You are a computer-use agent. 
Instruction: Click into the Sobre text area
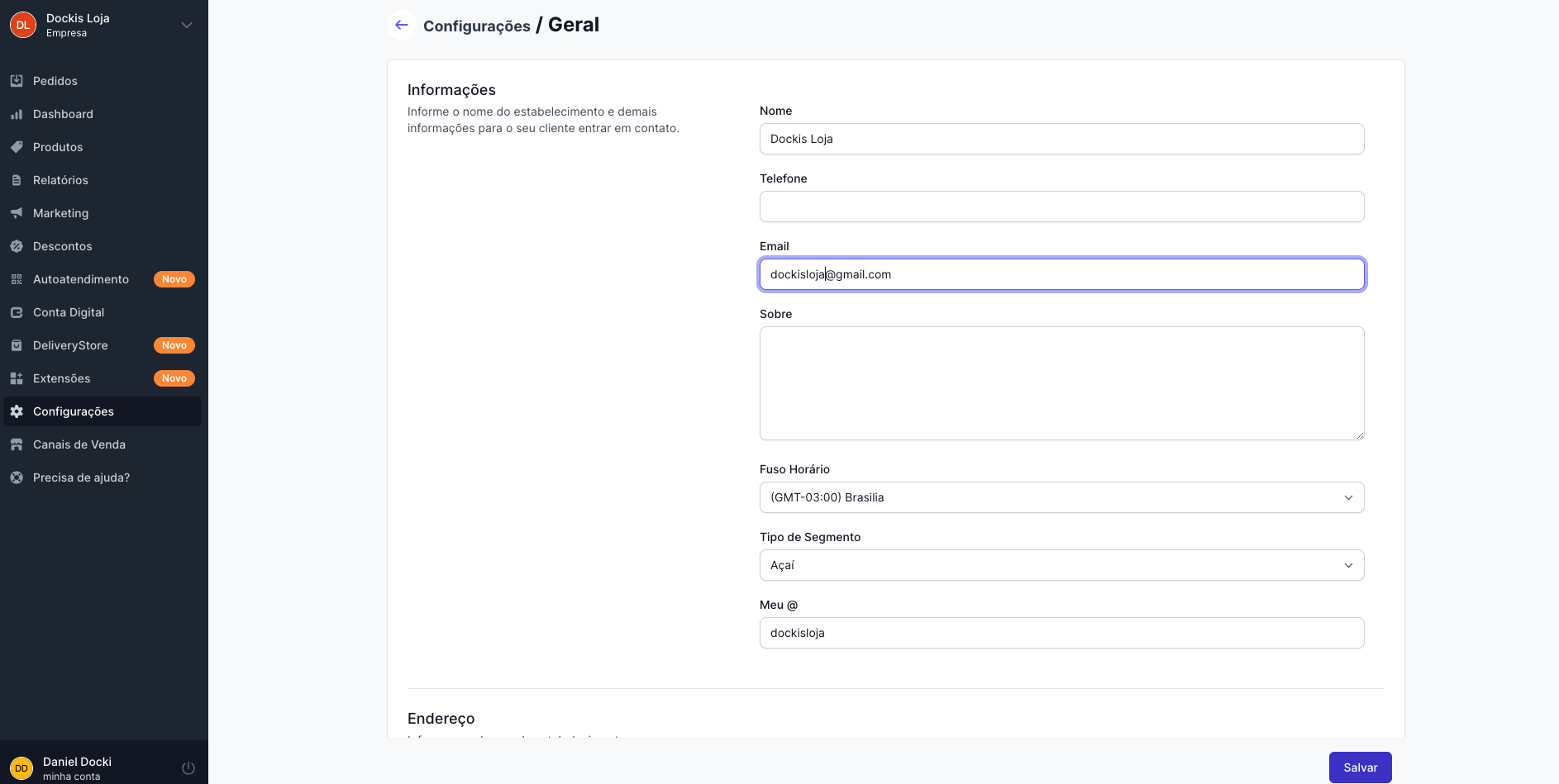click(1061, 383)
